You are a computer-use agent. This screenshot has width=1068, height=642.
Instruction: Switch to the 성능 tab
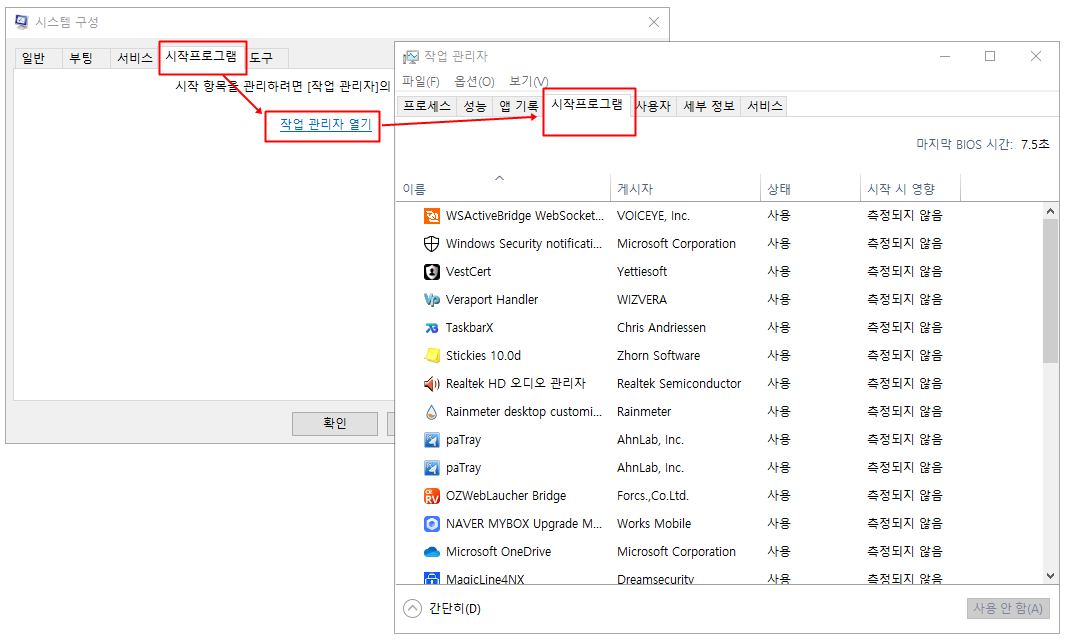(475, 106)
